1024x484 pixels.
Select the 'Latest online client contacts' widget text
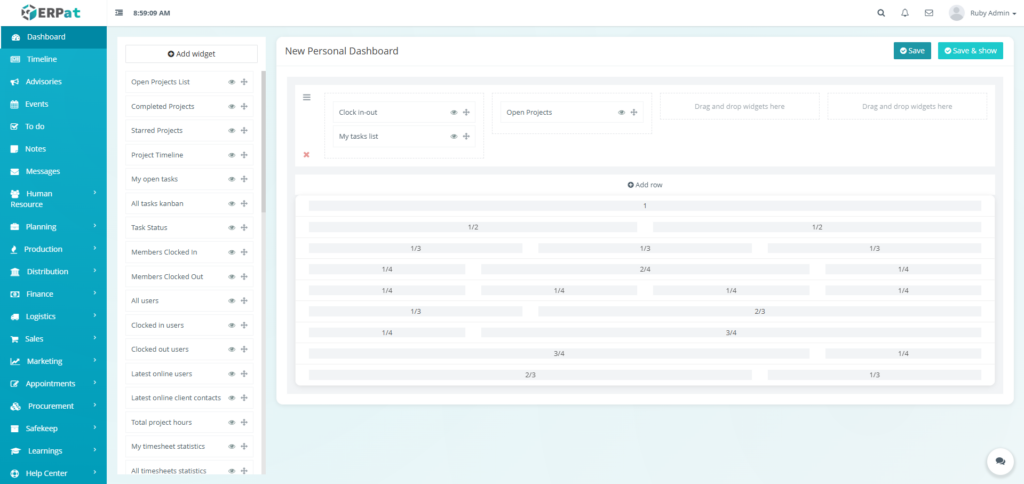[176, 398]
